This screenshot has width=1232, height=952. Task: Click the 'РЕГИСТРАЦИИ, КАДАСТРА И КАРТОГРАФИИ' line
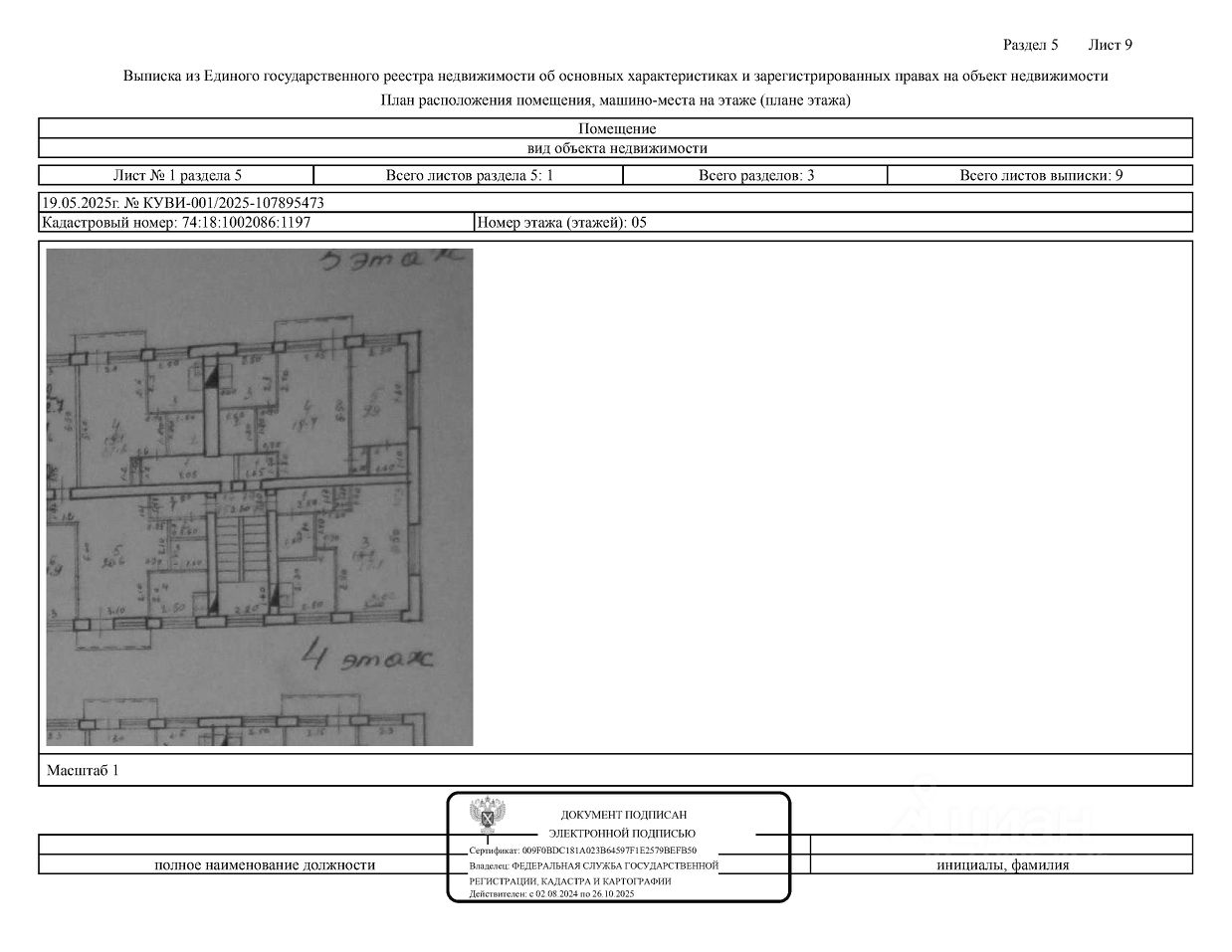pyautogui.click(x=570, y=881)
